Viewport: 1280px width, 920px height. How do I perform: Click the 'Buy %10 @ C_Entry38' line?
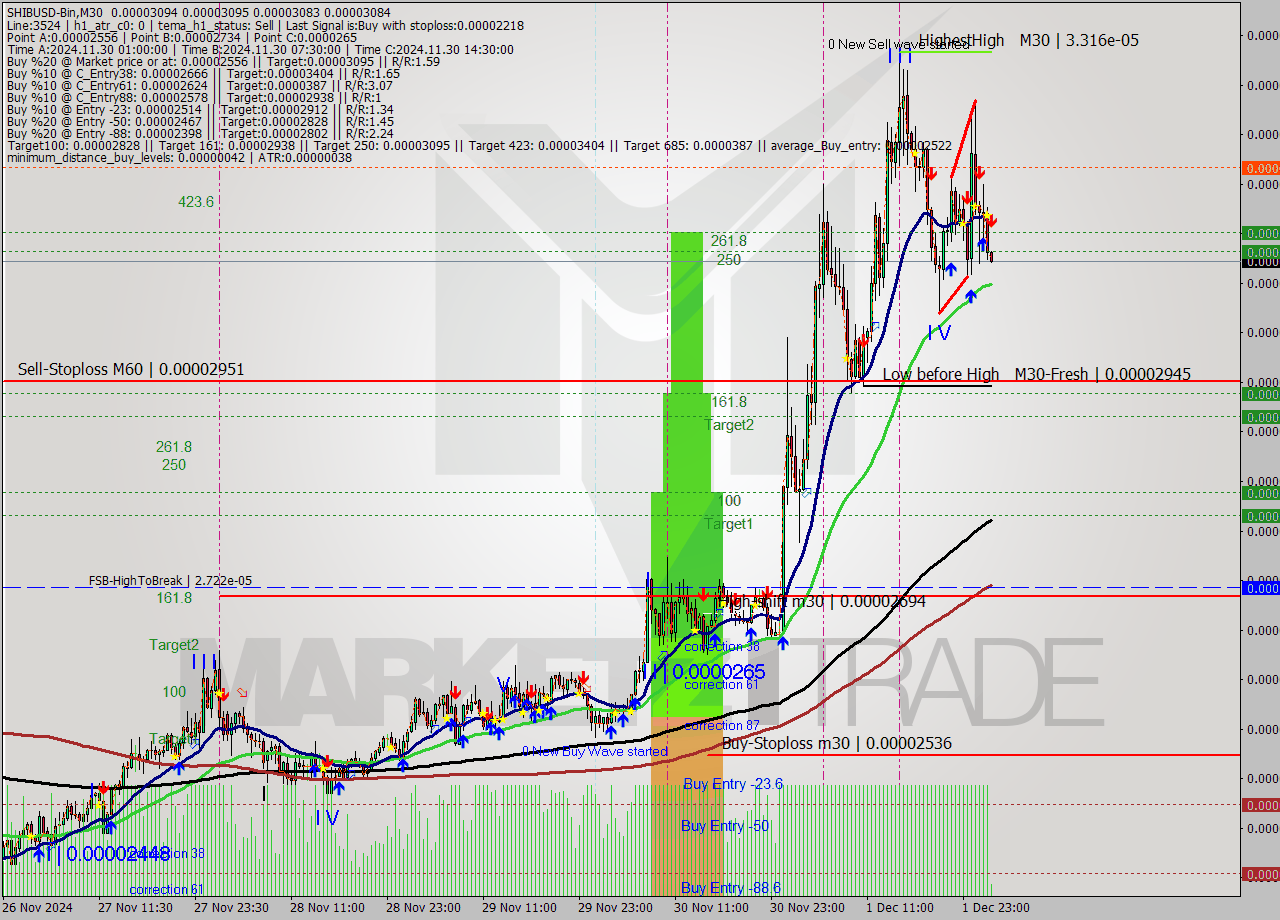pyautogui.click(x=203, y=73)
